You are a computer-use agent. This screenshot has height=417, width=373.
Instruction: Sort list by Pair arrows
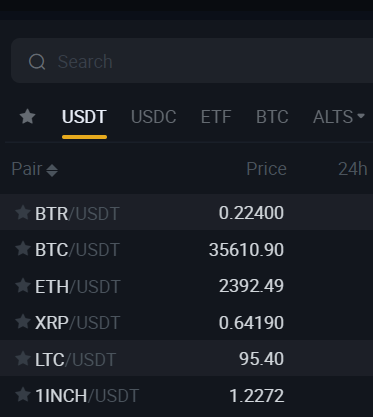click(x=52, y=170)
